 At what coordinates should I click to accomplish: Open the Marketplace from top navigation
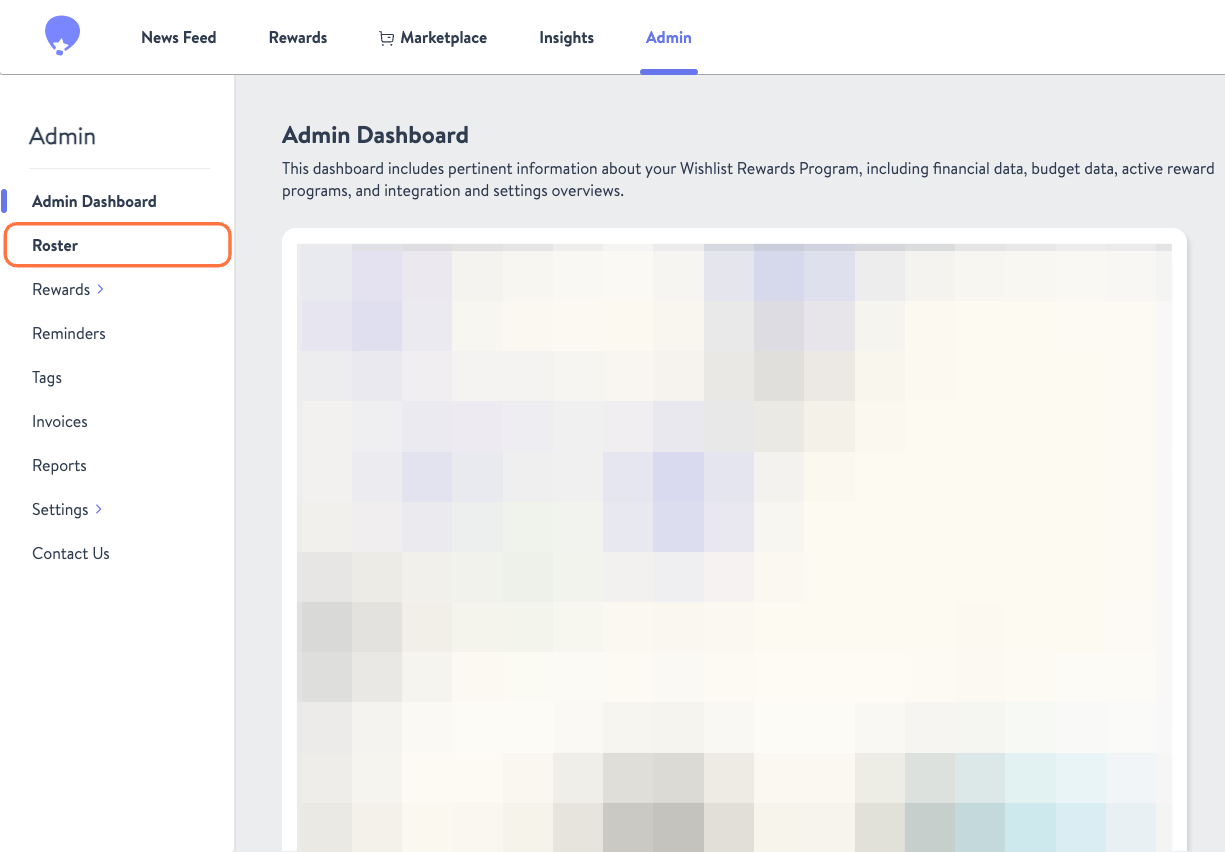(443, 37)
